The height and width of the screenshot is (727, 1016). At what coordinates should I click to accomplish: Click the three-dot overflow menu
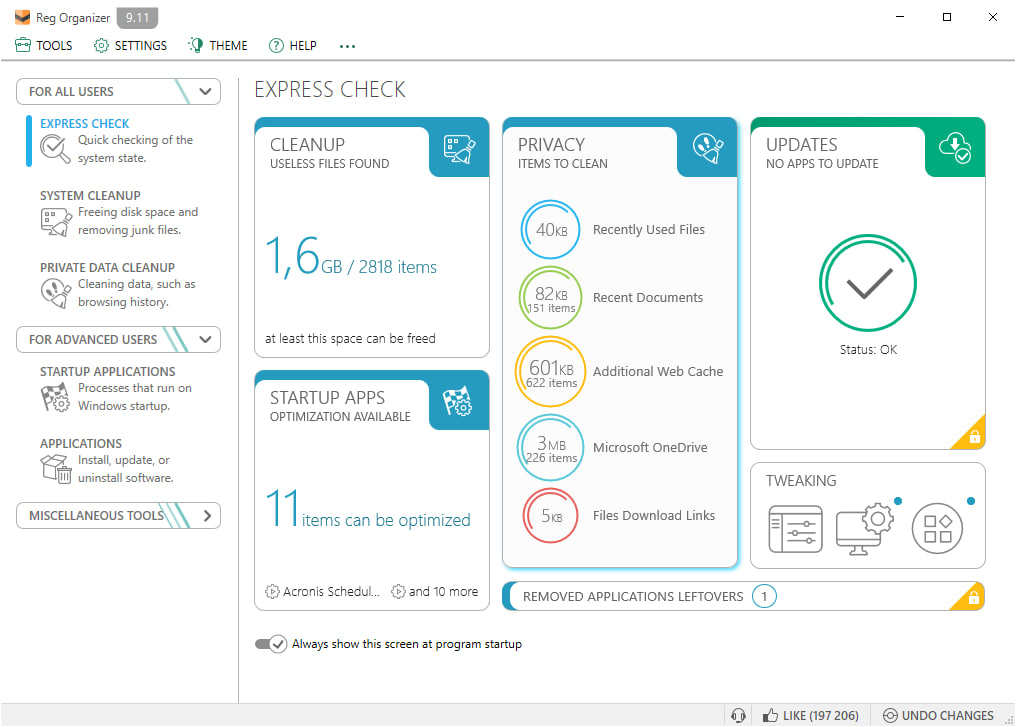point(347,46)
